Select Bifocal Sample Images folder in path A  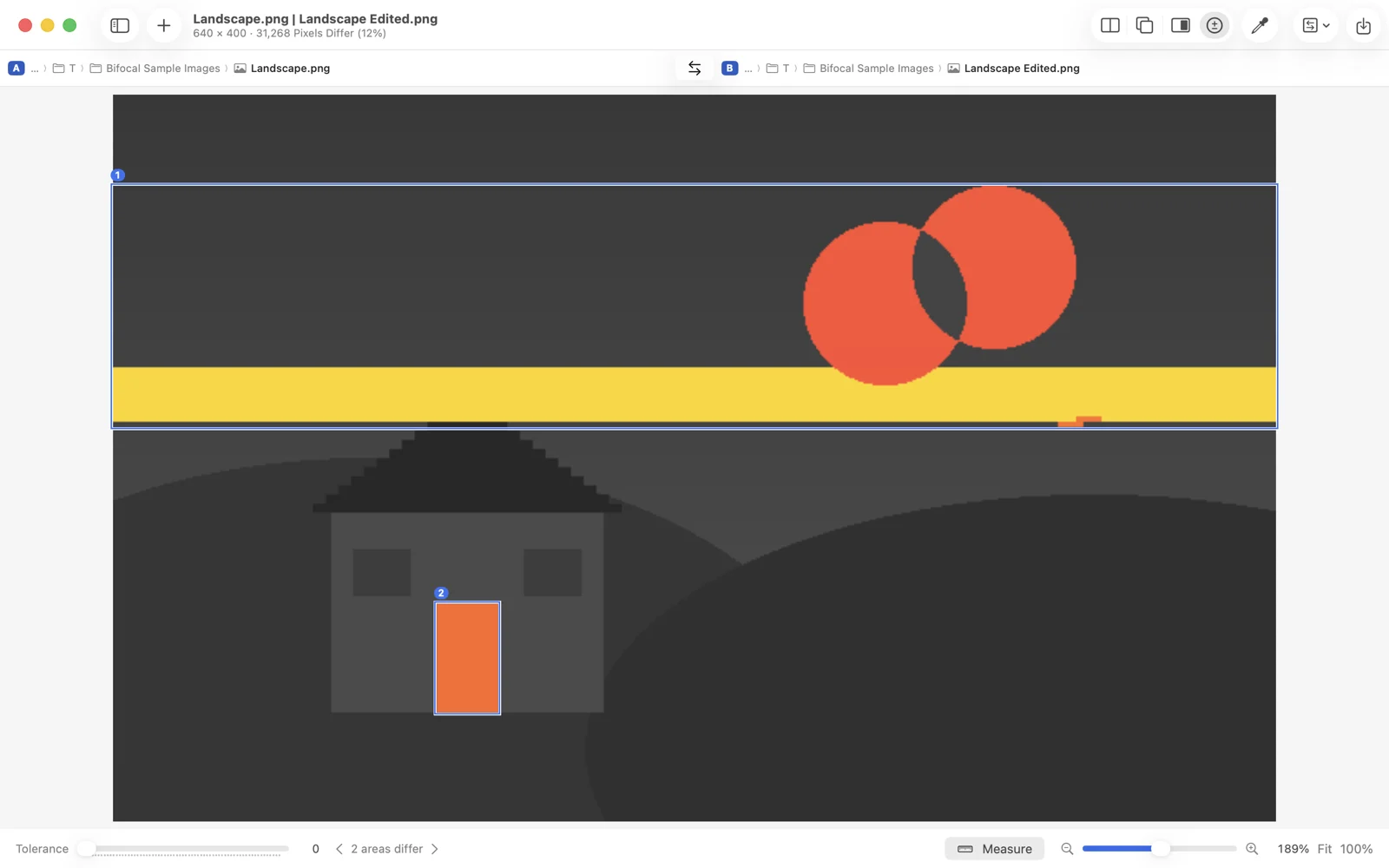pyautogui.click(x=155, y=68)
